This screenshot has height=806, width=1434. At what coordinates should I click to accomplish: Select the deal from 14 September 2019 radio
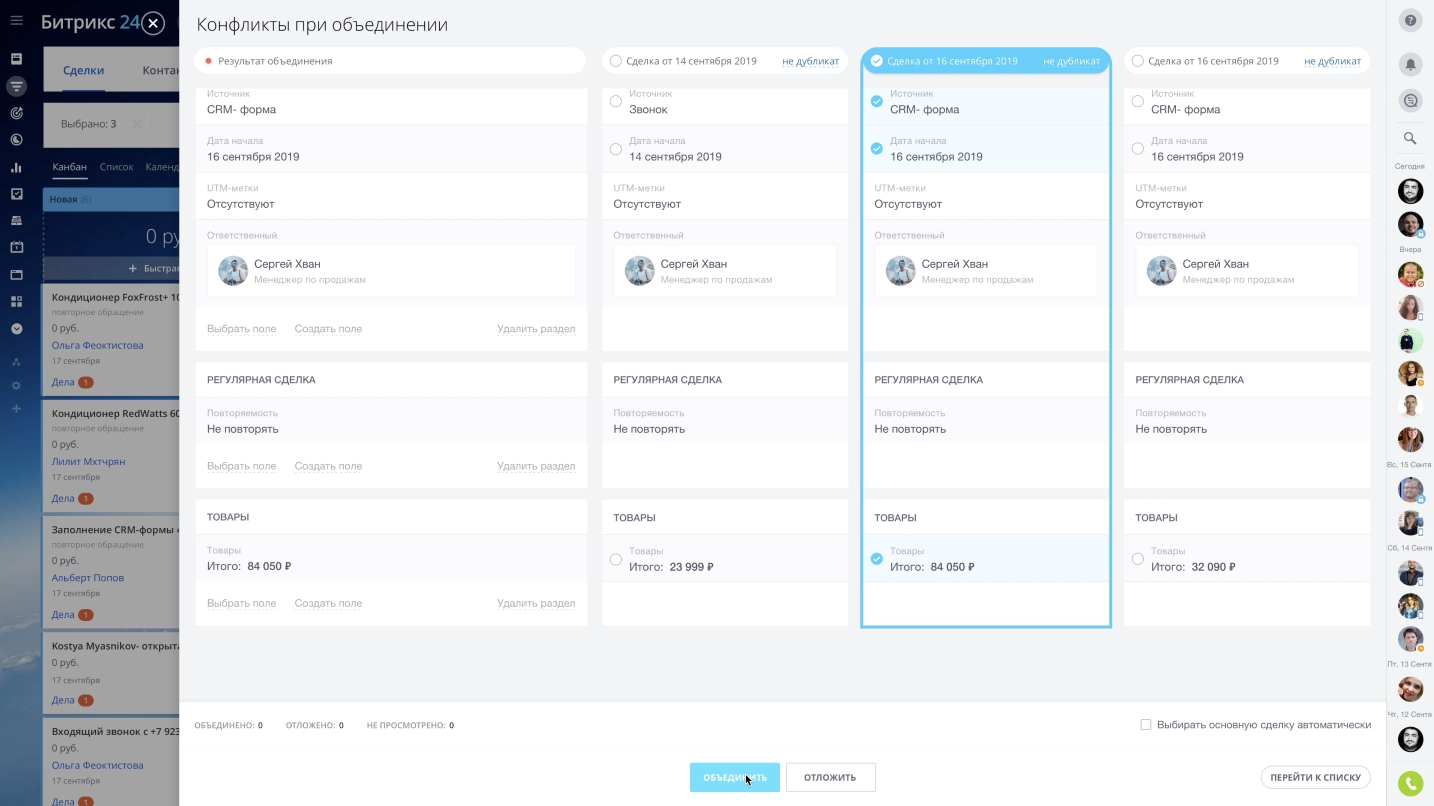point(616,61)
